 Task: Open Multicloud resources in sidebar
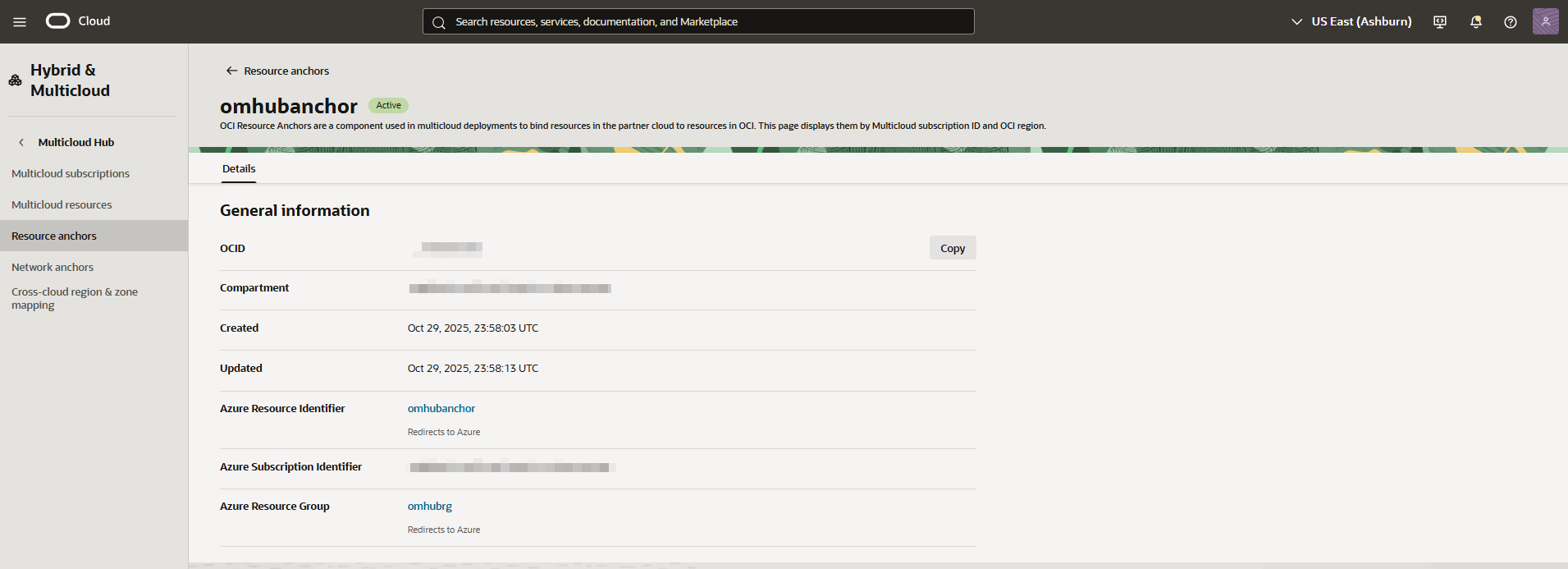tap(62, 204)
